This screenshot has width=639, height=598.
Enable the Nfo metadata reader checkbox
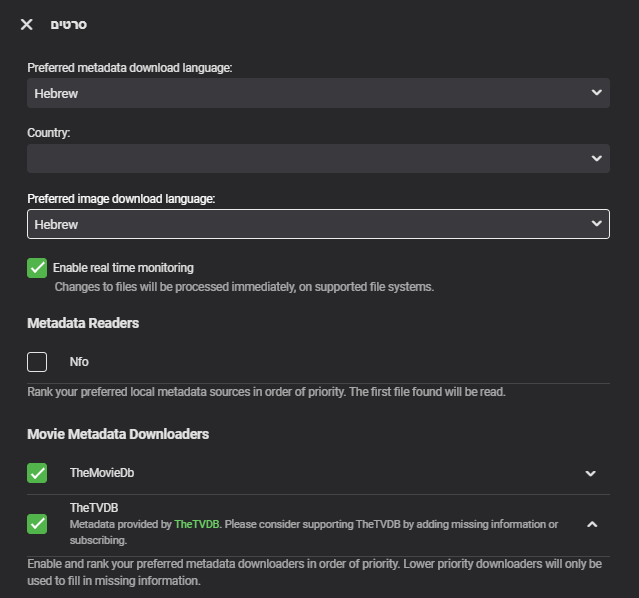[37, 362]
